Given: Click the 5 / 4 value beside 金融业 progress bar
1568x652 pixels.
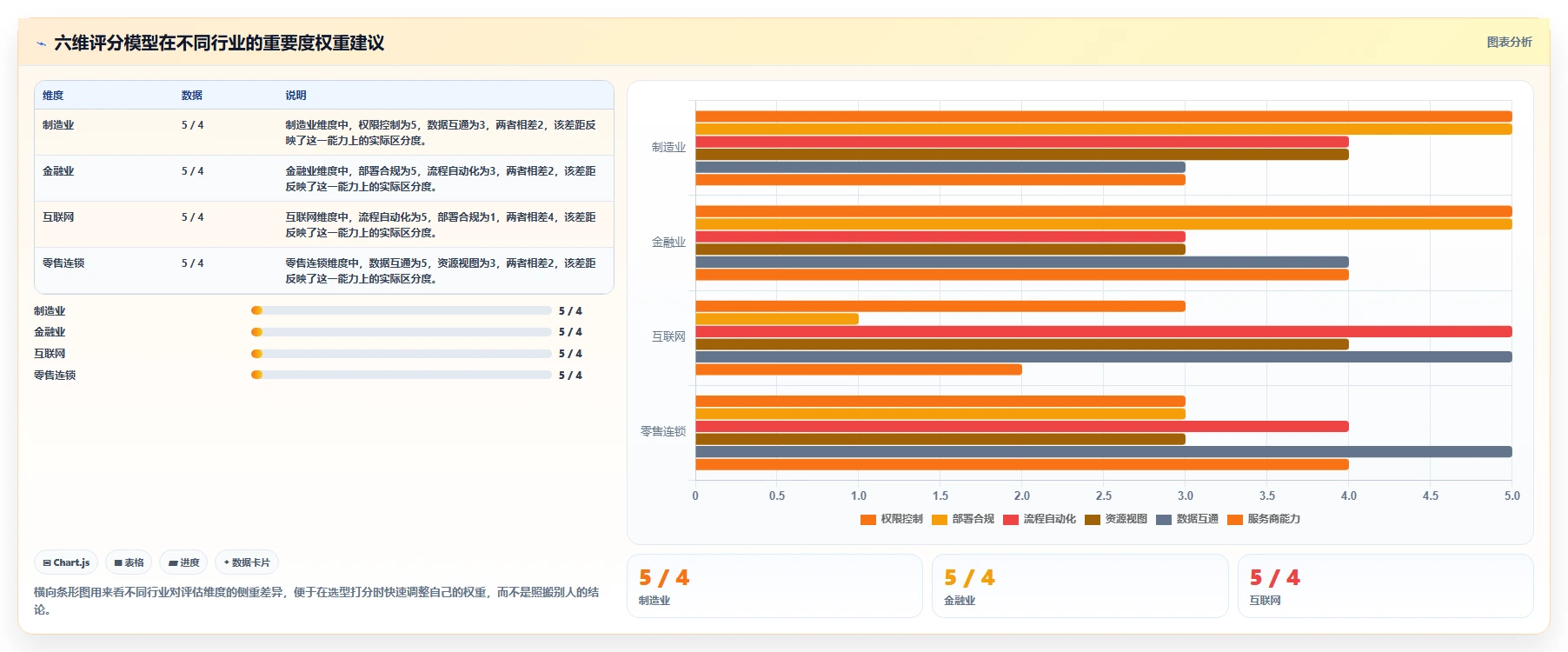Looking at the screenshot, I should point(570,332).
